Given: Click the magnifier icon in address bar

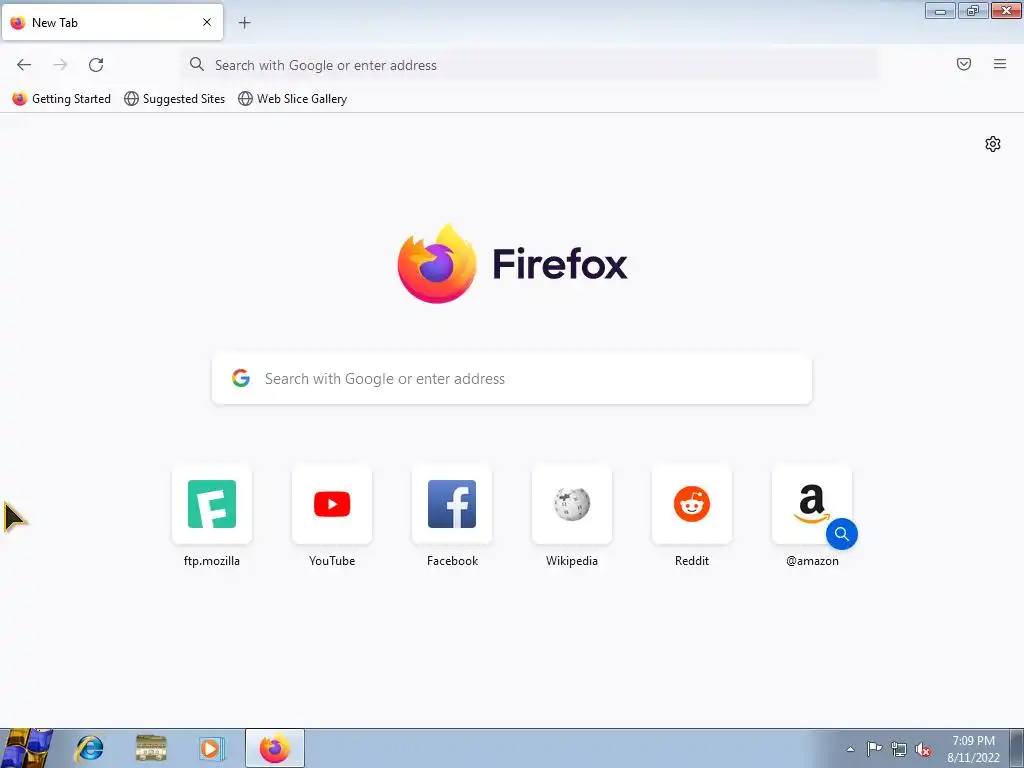Looking at the screenshot, I should coord(197,64).
